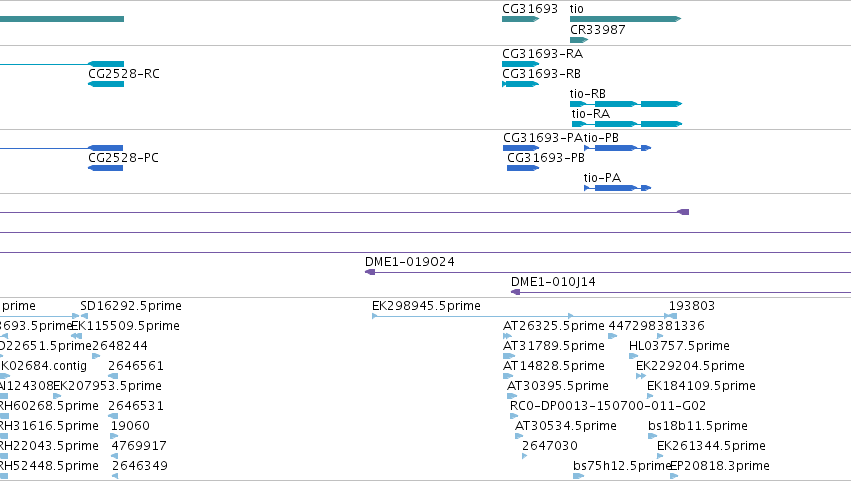The width and height of the screenshot is (851, 481).
Task: Click EST label EK298945.5prime
Action: (426, 306)
